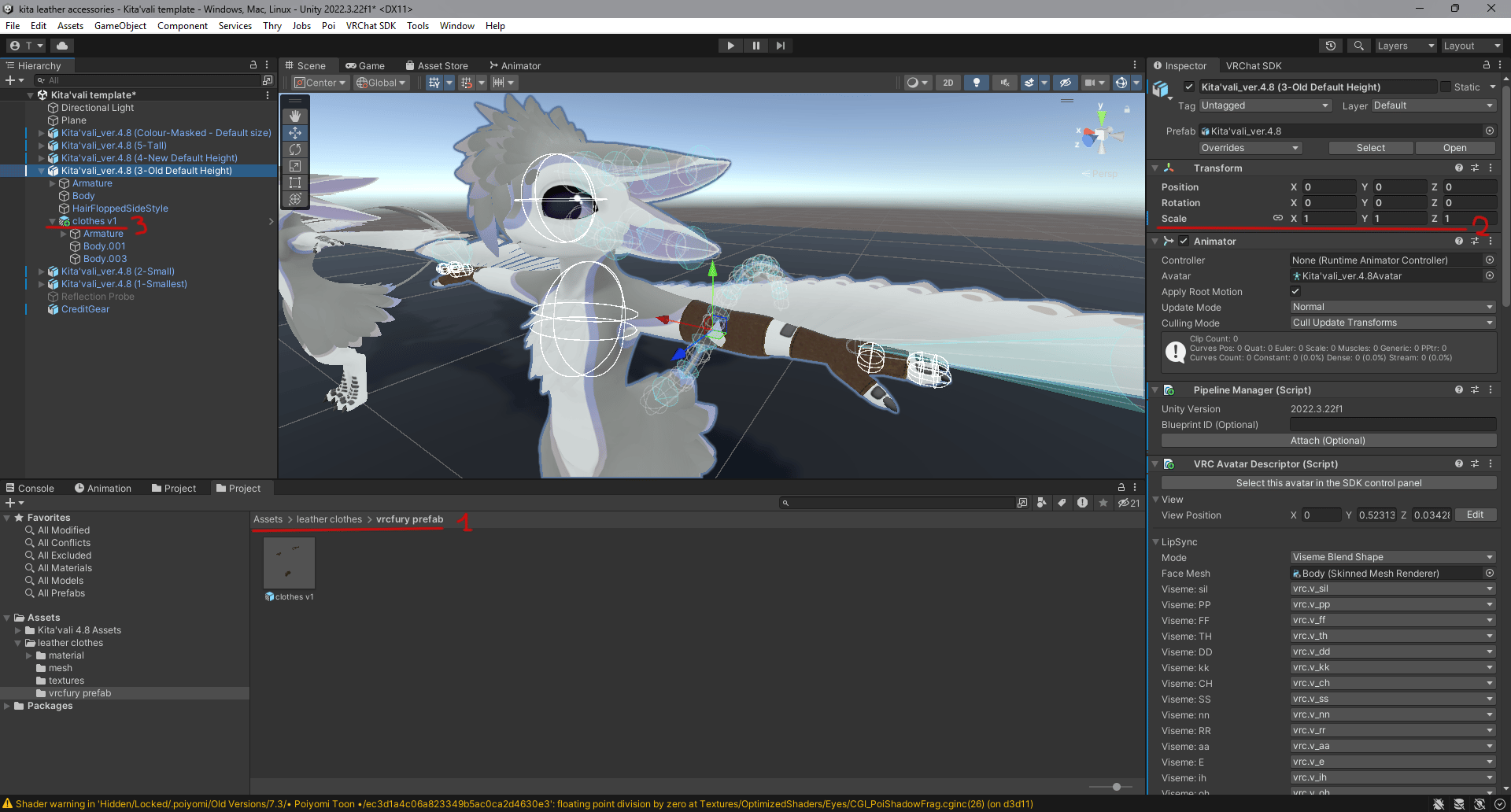Disable the Animator component checkbox
Image resolution: width=1511 pixels, height=812 pixels.
point(1184,242)
